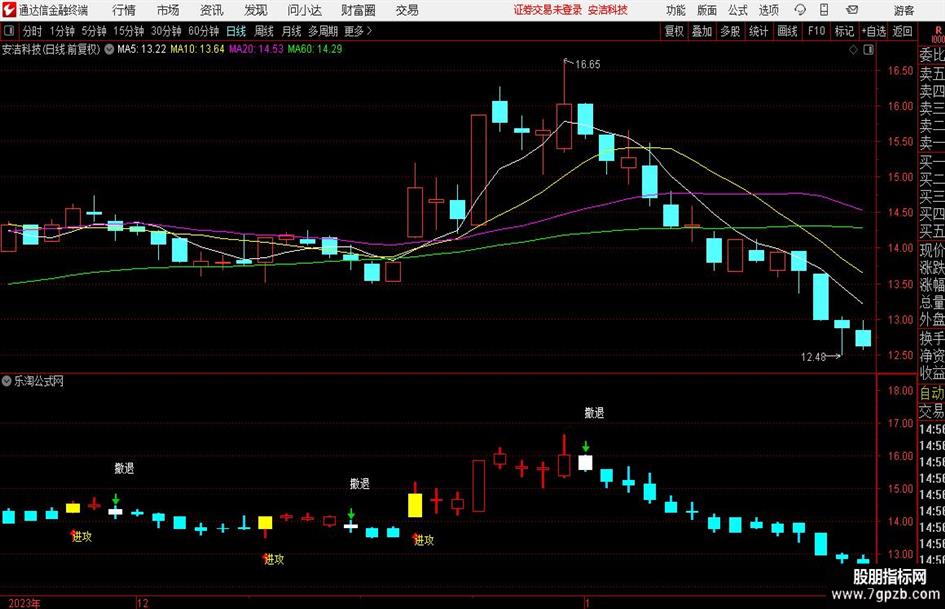Click the 委比 row in the right panel

932,55
